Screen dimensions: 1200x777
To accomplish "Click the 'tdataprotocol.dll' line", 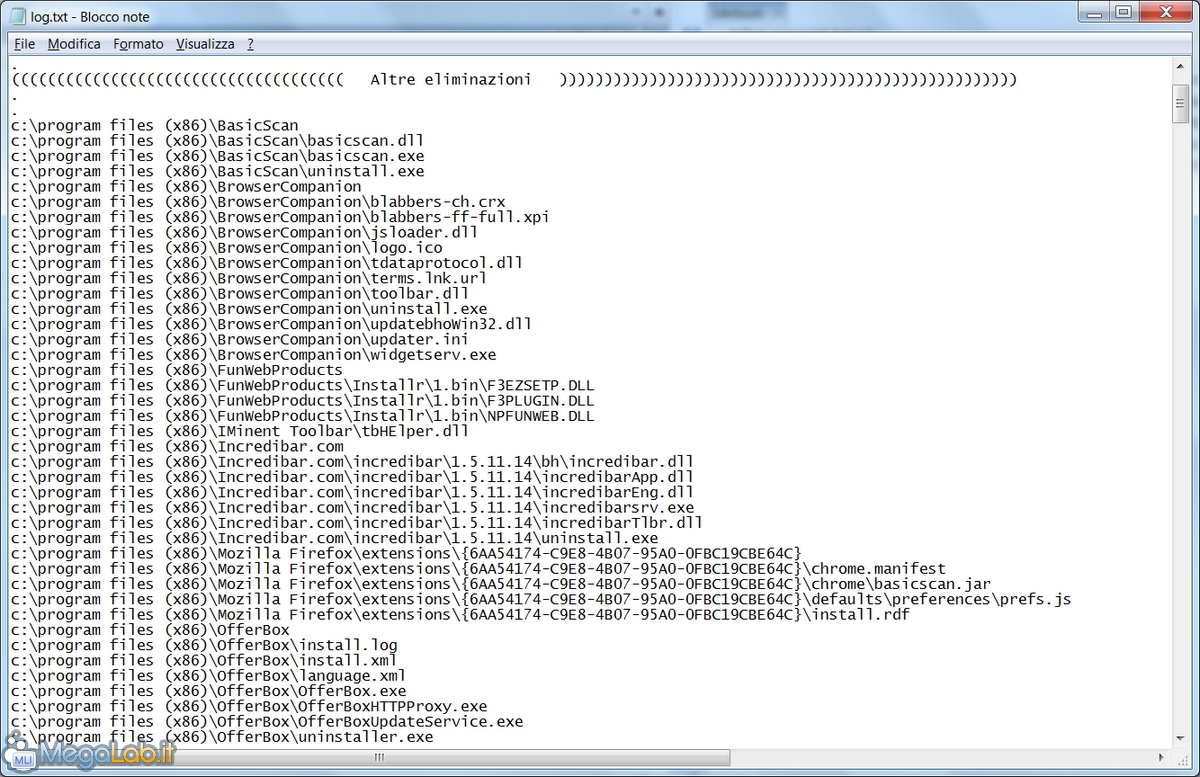I will click(267, 263).
